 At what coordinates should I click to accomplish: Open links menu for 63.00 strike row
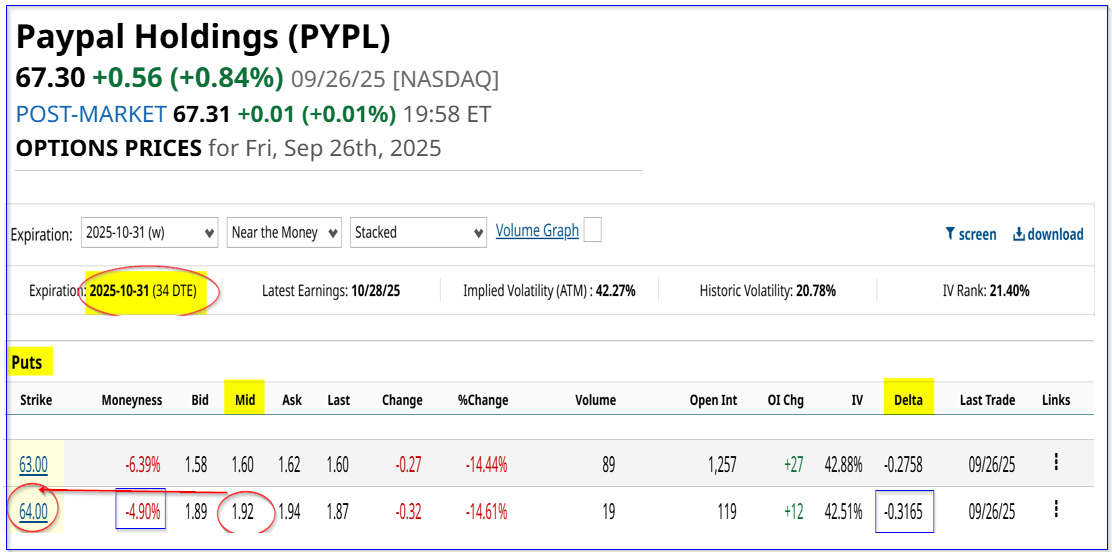(x=1056, y=463)
